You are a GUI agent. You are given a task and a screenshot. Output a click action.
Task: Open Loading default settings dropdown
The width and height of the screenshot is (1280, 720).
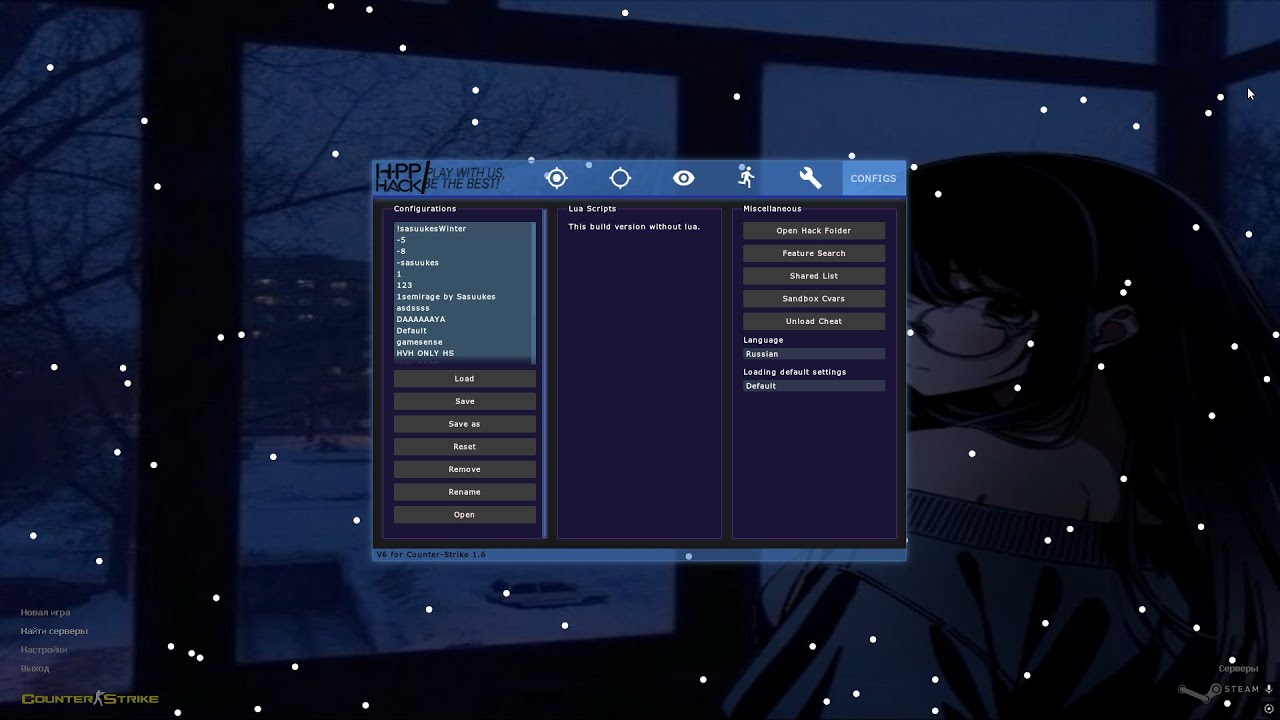(814, 386)
